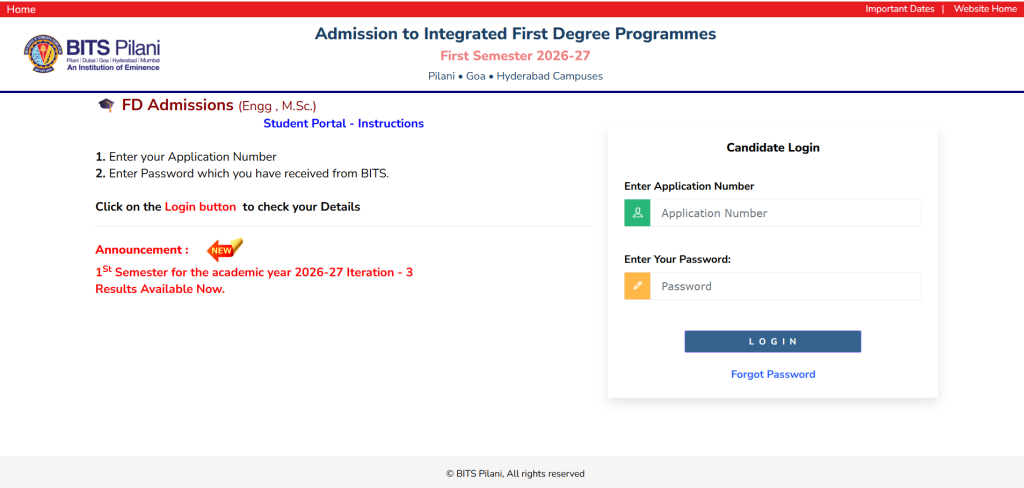The image size is (1024, 488).
Task: Click 'Pilani • Goa • Hyderabad Campuses' text
Action: pos(515,76)
